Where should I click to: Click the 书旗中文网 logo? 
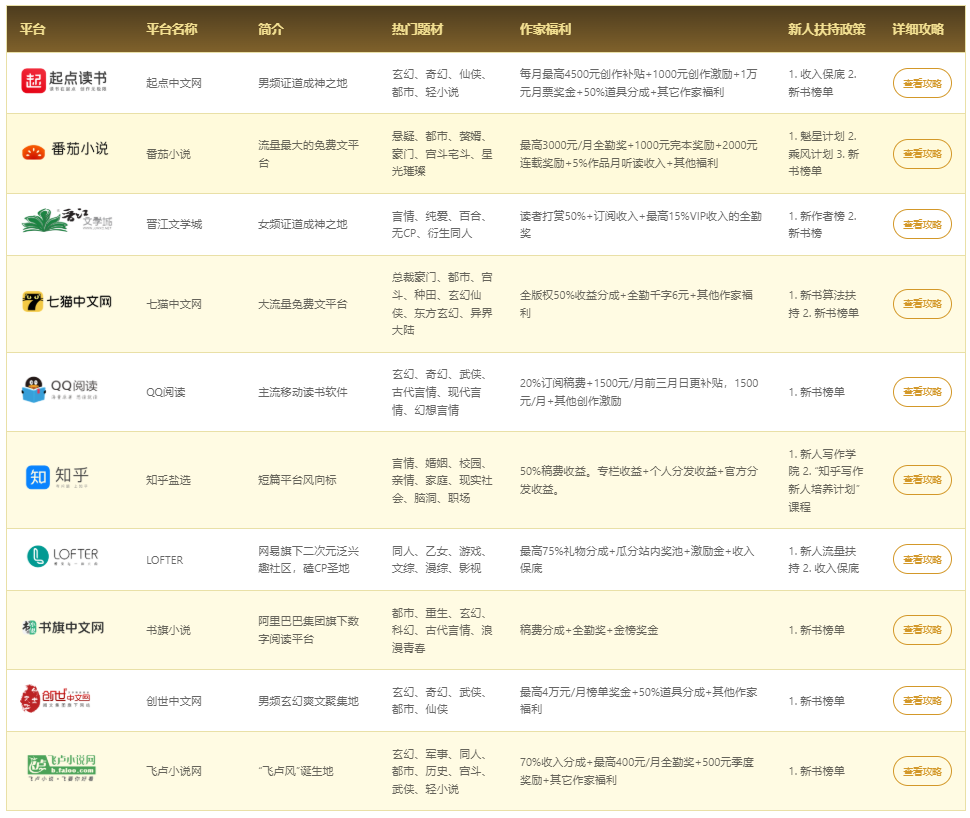click(x=63, y=628)
